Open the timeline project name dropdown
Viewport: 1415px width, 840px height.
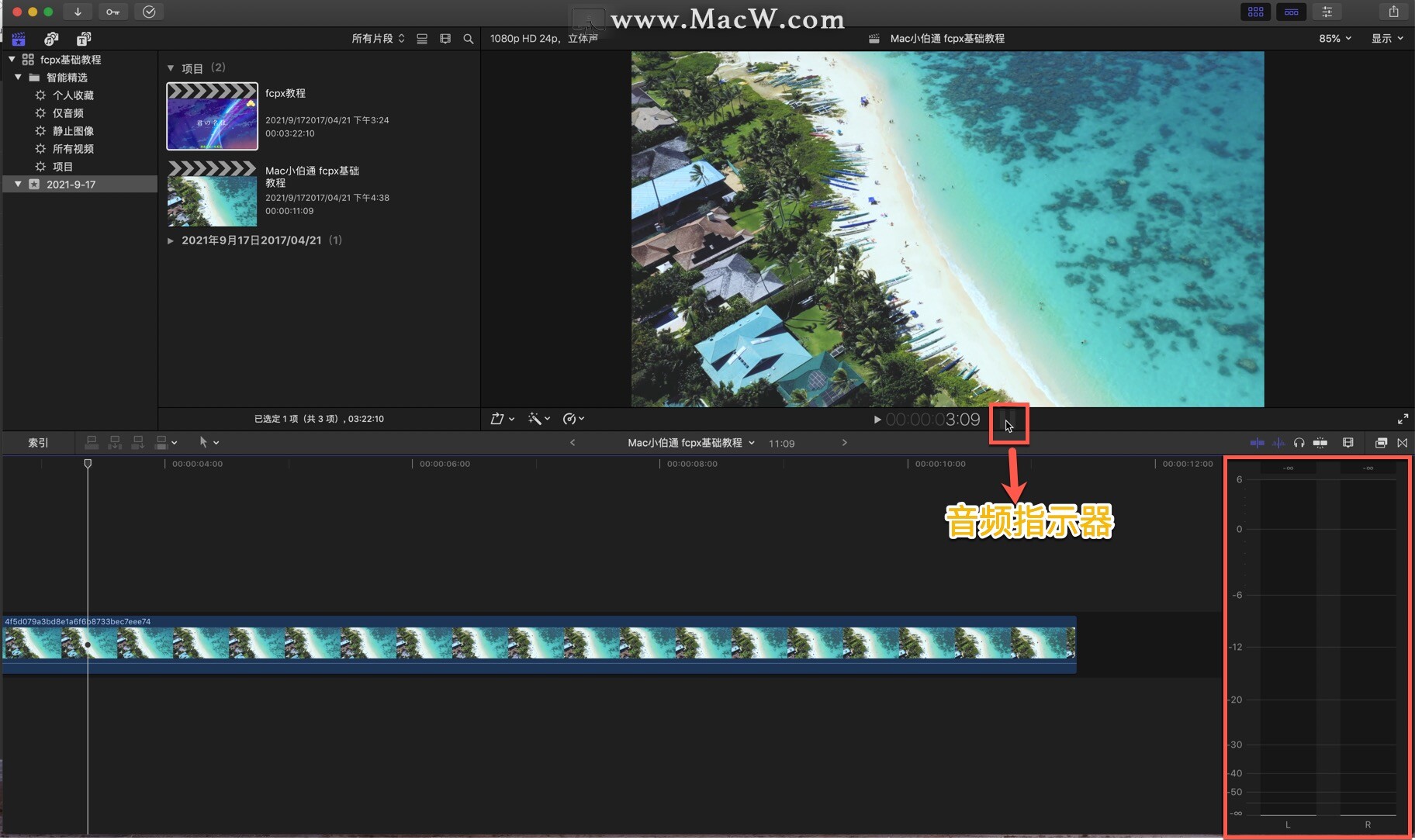(x=691, y=443)
